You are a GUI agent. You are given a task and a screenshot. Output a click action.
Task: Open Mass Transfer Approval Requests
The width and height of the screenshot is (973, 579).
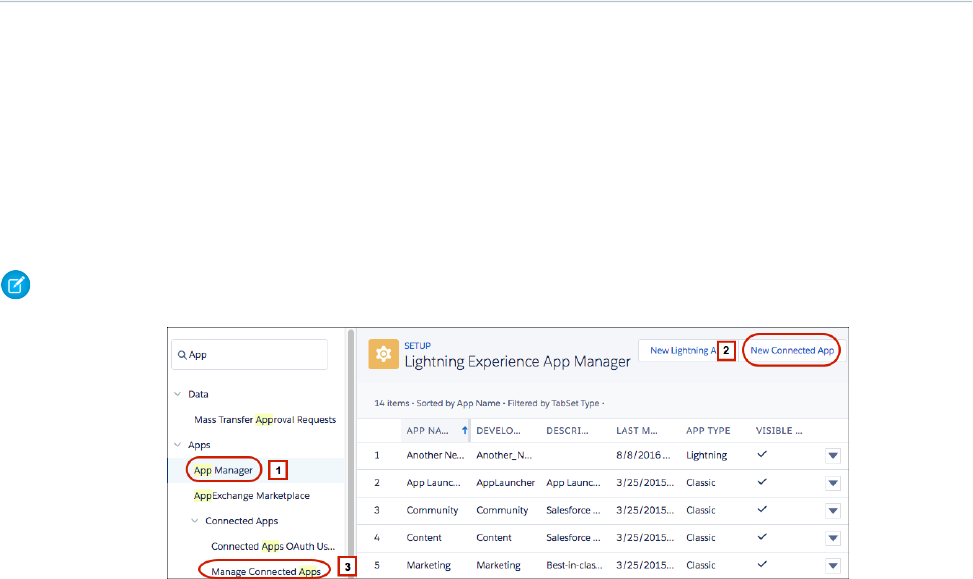coord(265,420)
